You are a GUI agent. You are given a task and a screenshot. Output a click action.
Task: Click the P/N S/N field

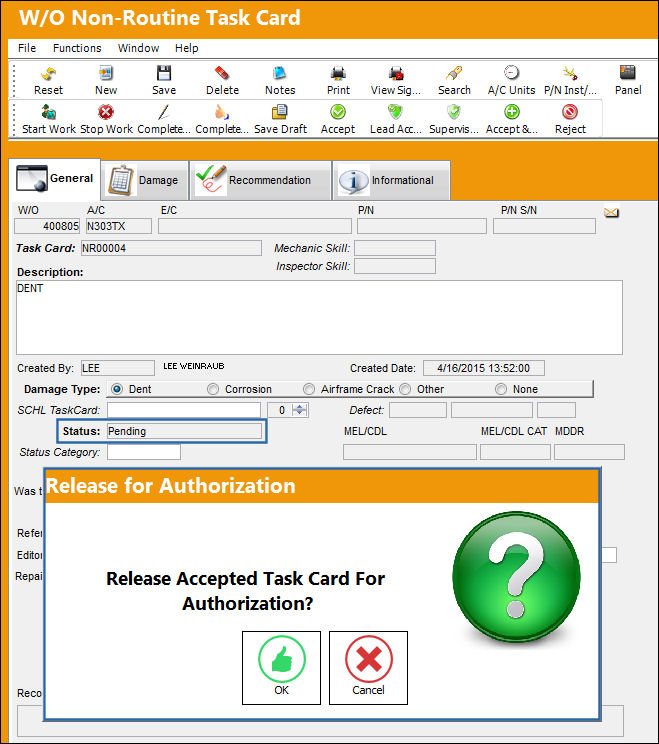(x=544, y=226)
